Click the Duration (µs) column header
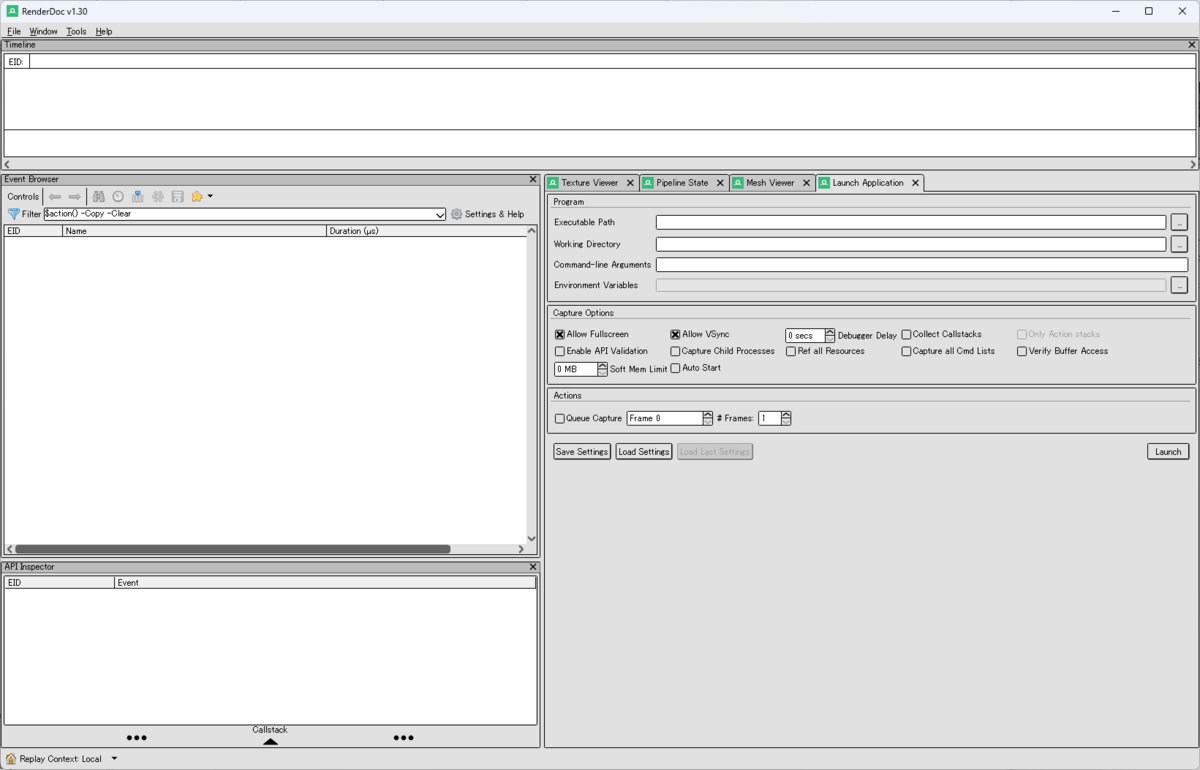1200x770 pixels. [426, 231]
